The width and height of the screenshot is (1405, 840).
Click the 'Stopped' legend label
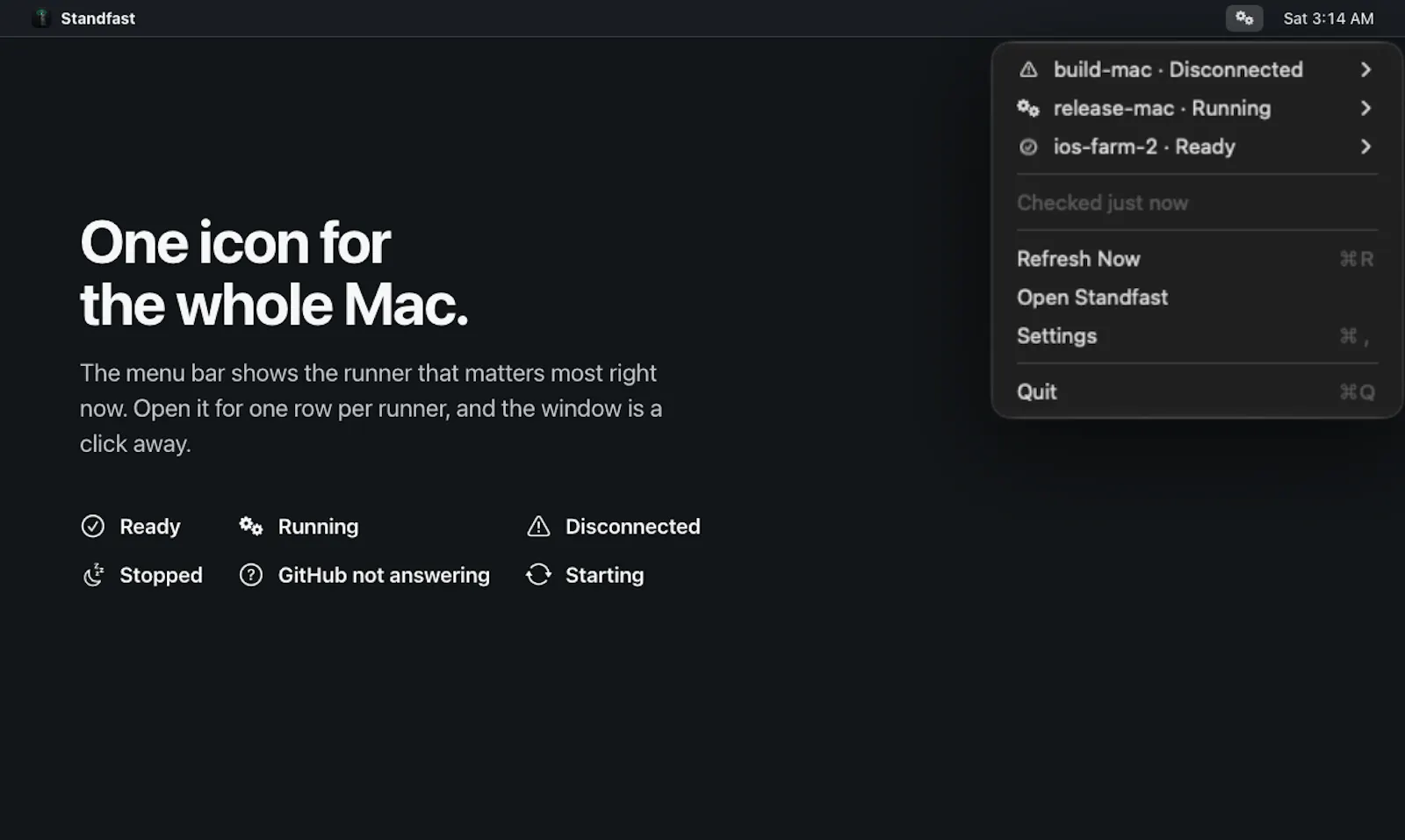point(161,575)
